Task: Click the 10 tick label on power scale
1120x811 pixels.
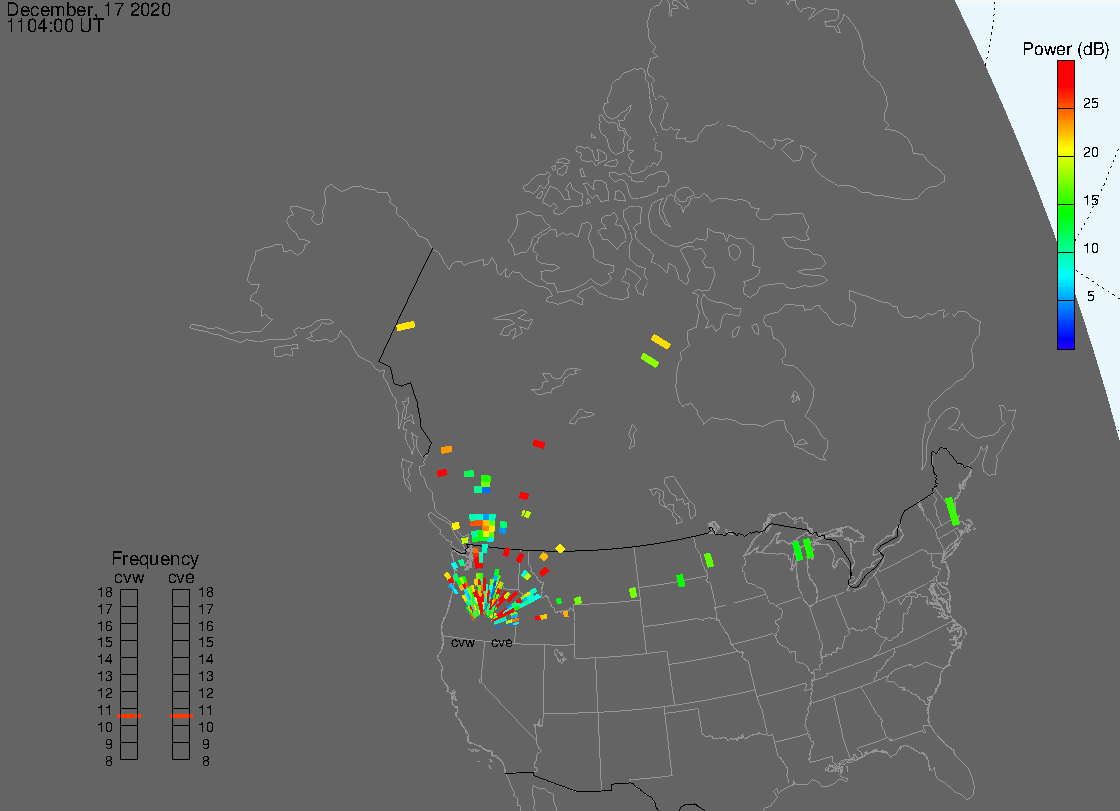Action: pos(1091,248)
